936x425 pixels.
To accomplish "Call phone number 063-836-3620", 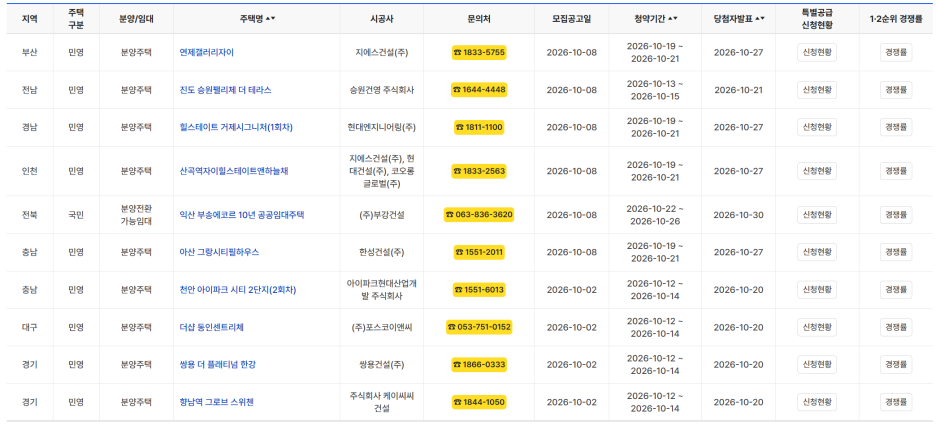I will pos(479,214).
